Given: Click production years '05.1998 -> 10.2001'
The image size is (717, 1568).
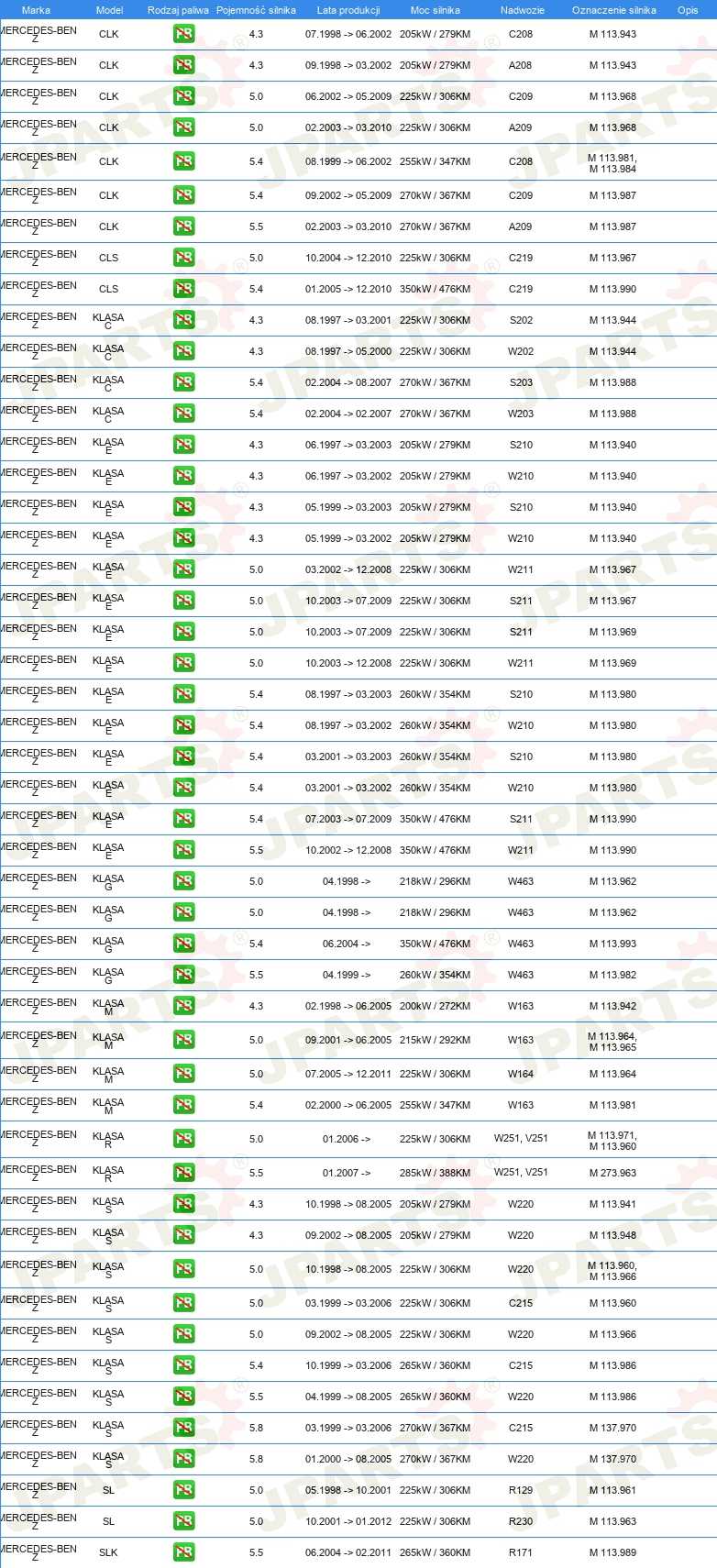Looking at the screenshot, I should [348, 1490].
